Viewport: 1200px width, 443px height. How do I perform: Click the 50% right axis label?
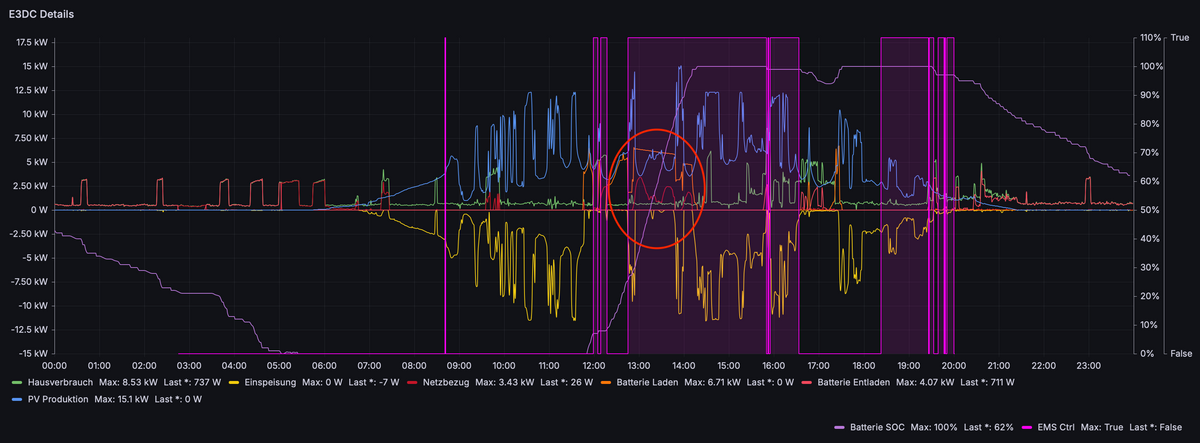pos(1149,210)
